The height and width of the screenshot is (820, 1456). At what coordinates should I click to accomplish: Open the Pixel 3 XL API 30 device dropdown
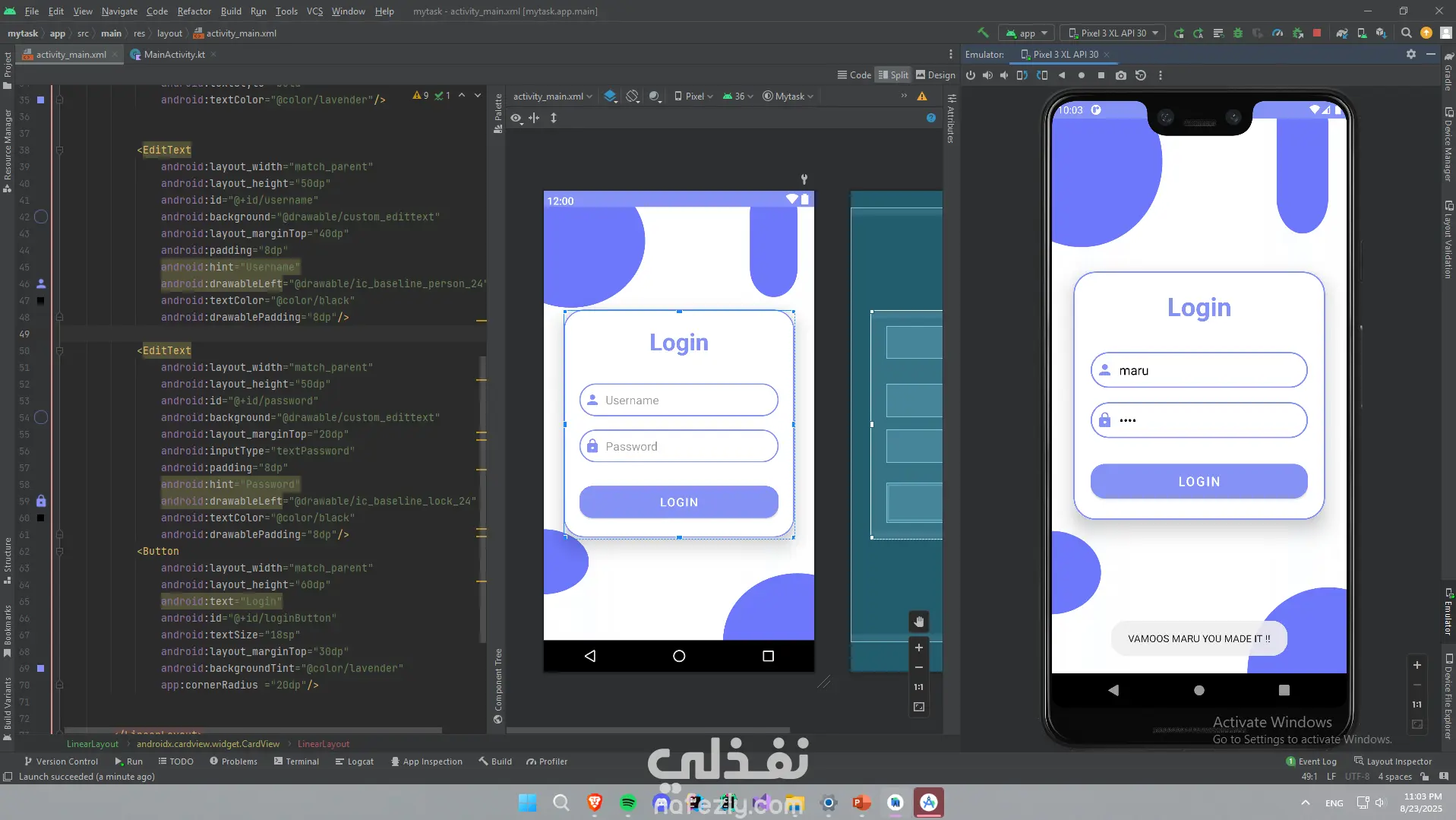pos(1113,33)
